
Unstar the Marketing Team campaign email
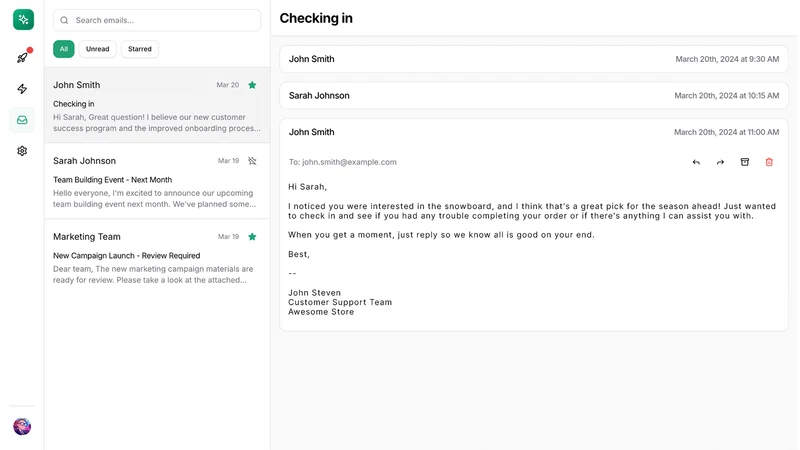click(x=252, y=237)
